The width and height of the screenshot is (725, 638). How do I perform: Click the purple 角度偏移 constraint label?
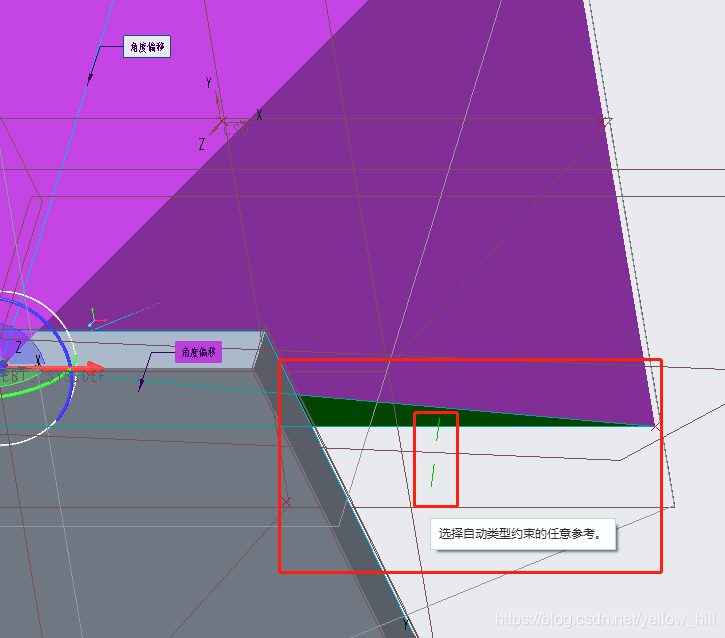[x=197, y=352]
